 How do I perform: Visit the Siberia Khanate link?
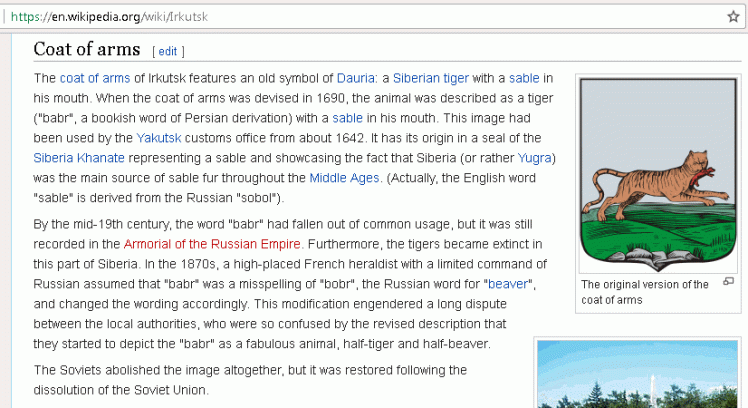point(79,158)
